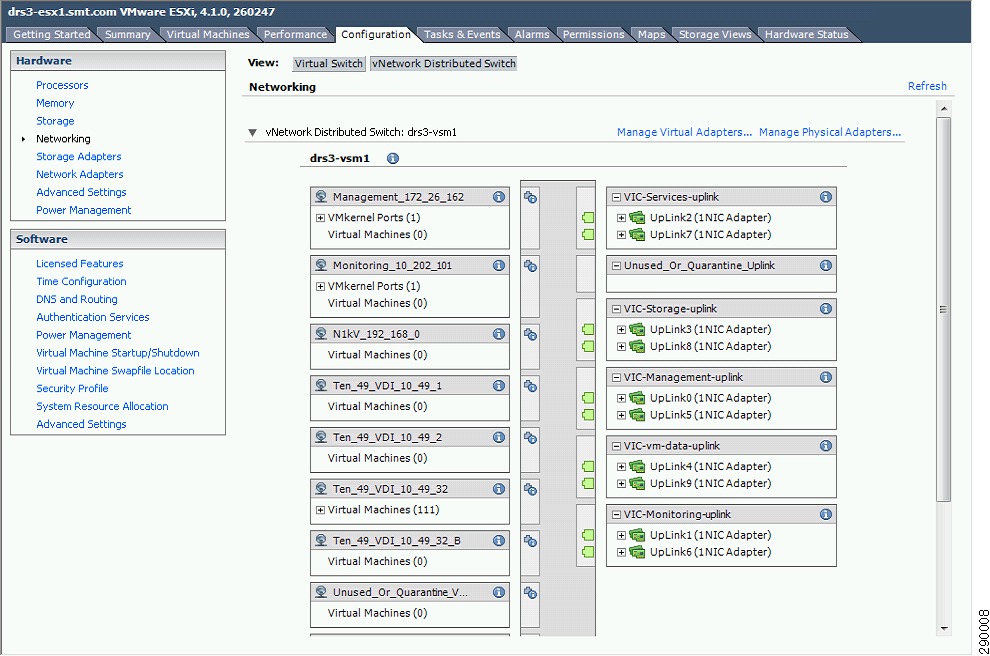Click port connector icon beside Ten_49_VDI_10_49_32
The image size is (990, 656).
530,490
